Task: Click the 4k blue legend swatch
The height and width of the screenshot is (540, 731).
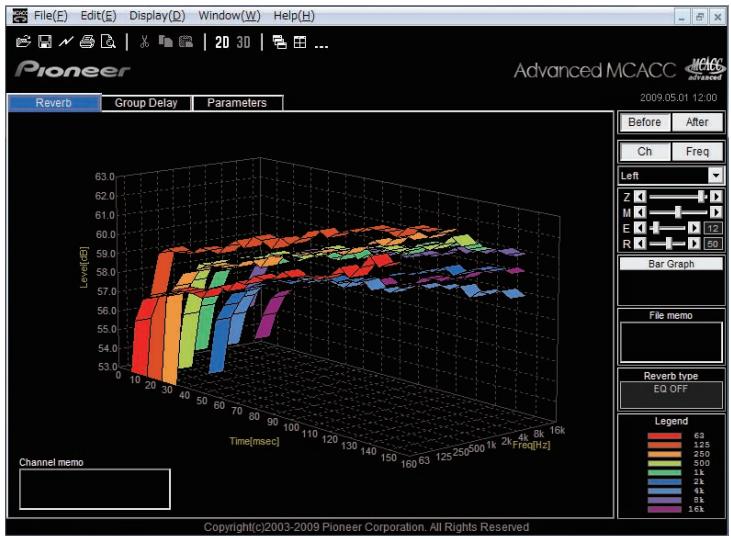Action: pyautogui.click(x=664, y=491)
